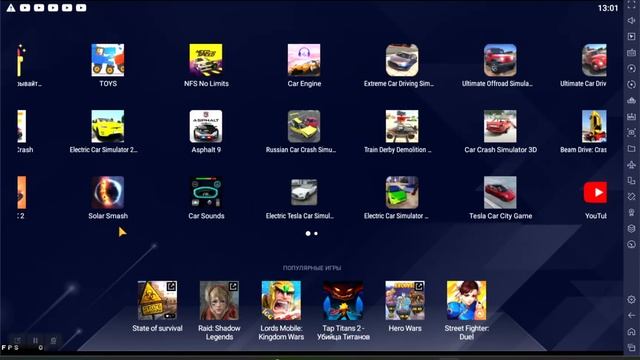Launch NFS No Limits
Viewport: 640px width, 360px height.
click(x=206, y=60)
